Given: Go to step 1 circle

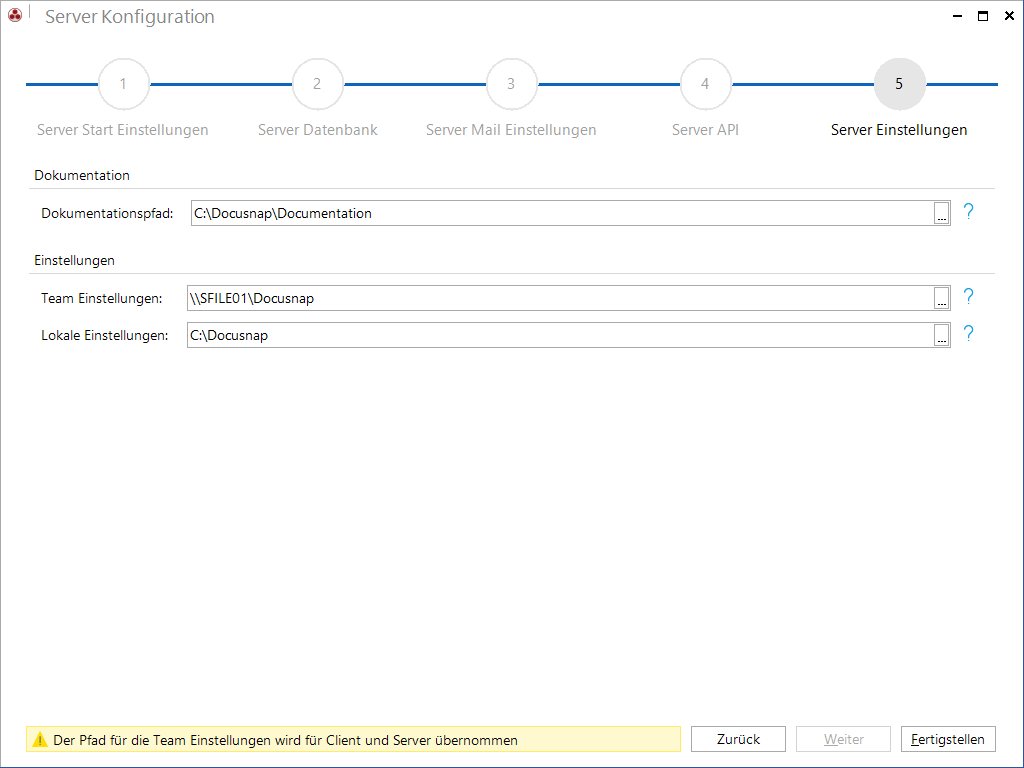Looking at the screenshot, I should (123, 84).
